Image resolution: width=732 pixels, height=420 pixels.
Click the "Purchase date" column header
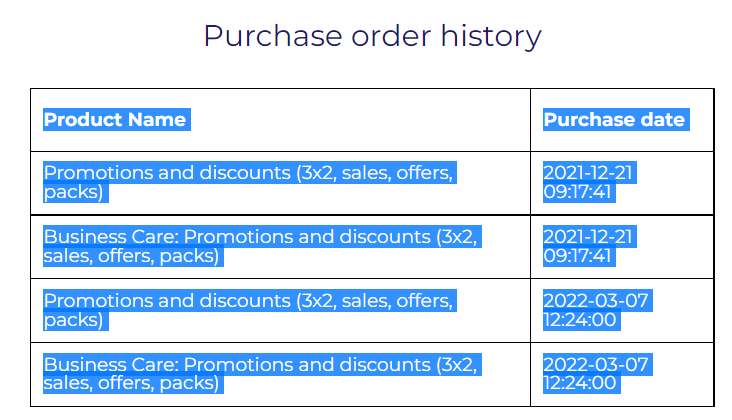pos(614,120)
